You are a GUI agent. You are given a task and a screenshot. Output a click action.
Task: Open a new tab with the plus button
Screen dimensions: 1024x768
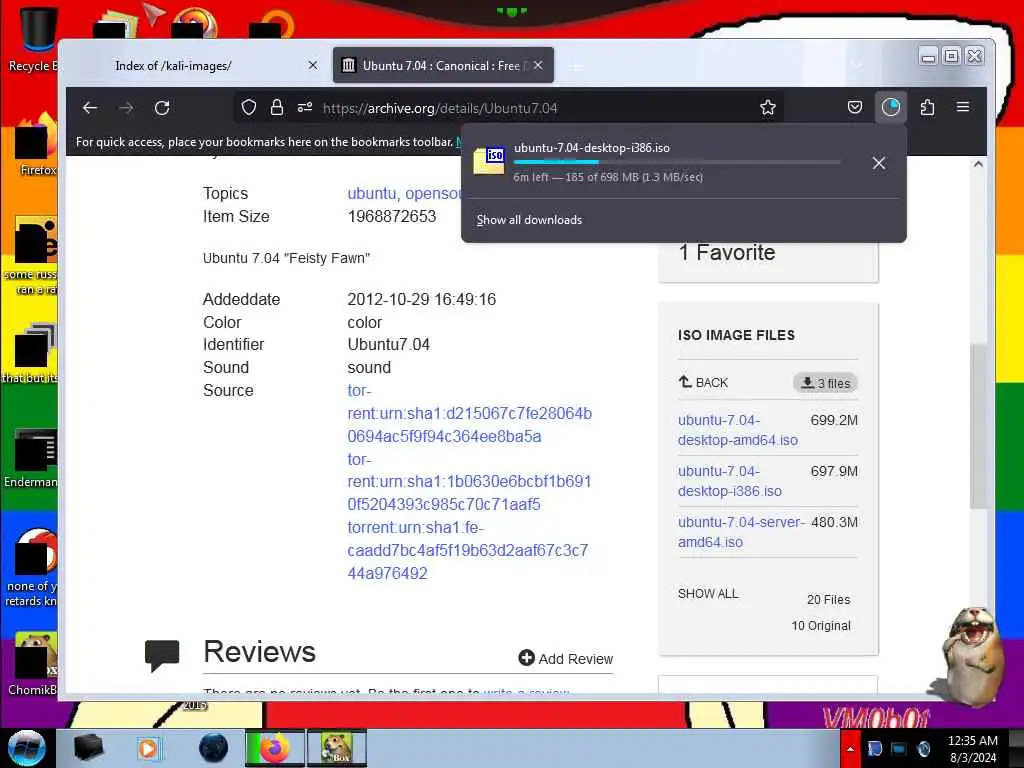point(575,67)
